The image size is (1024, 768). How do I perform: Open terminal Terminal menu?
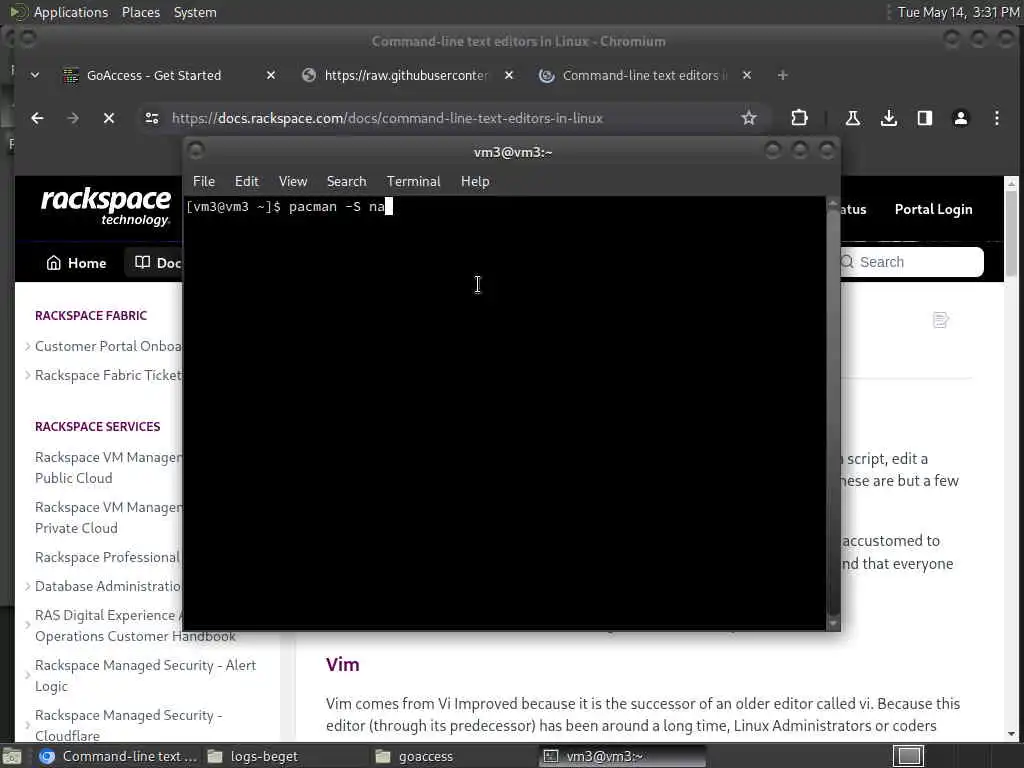[x=413, y=182]
